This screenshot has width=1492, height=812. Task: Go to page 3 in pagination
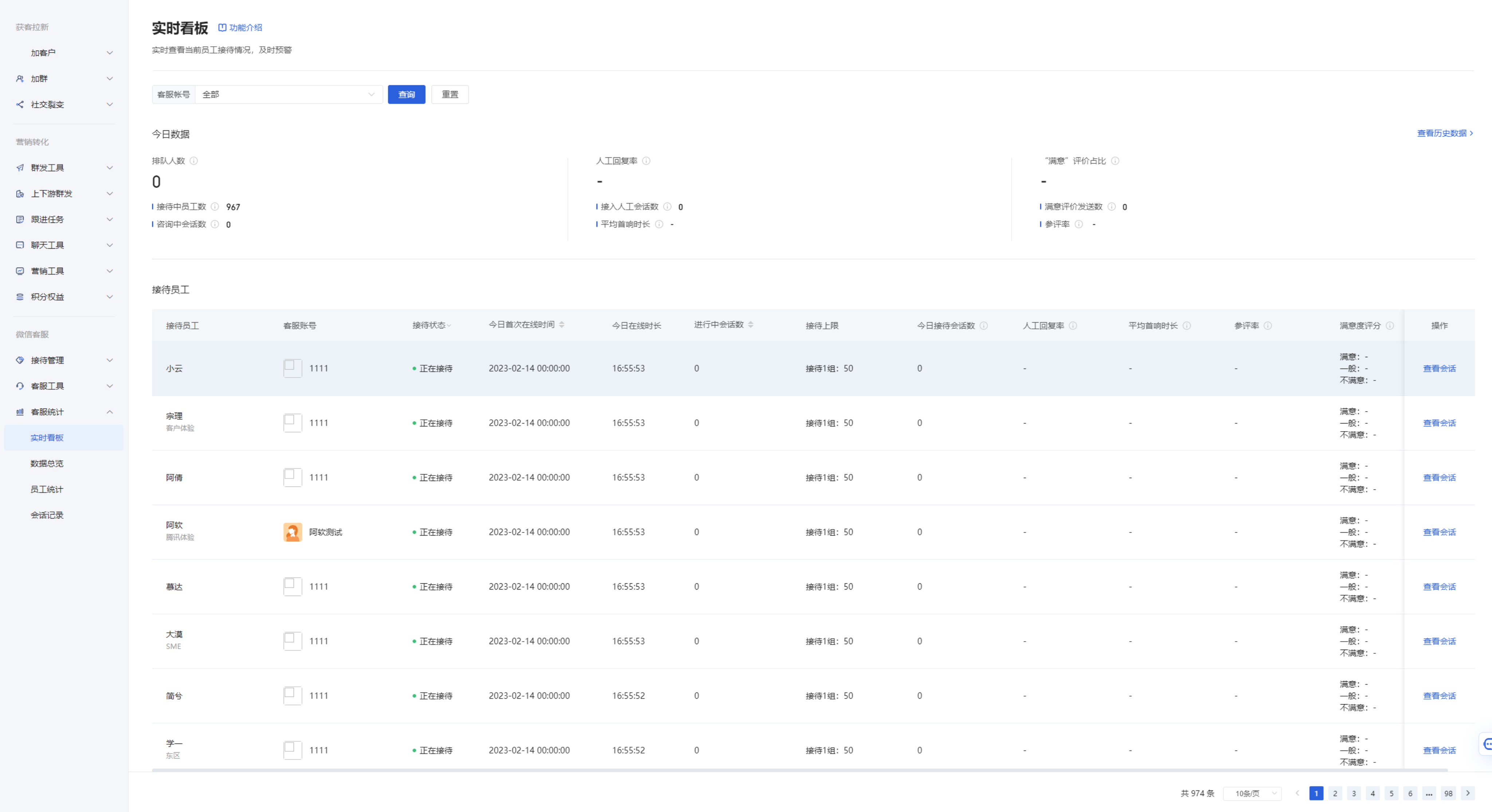pos(1354,793)
